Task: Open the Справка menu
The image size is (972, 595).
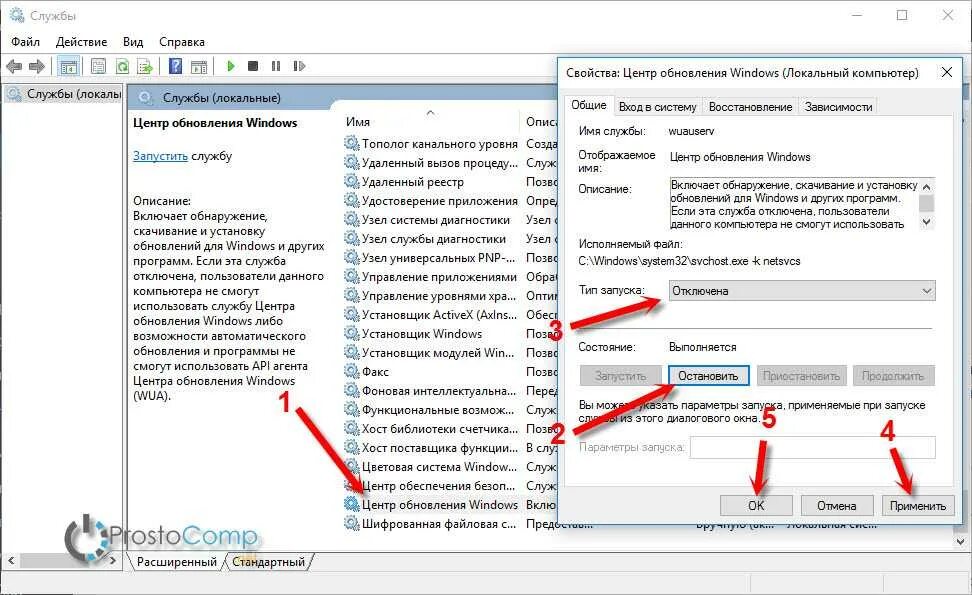Action: [x=182, y=42]
